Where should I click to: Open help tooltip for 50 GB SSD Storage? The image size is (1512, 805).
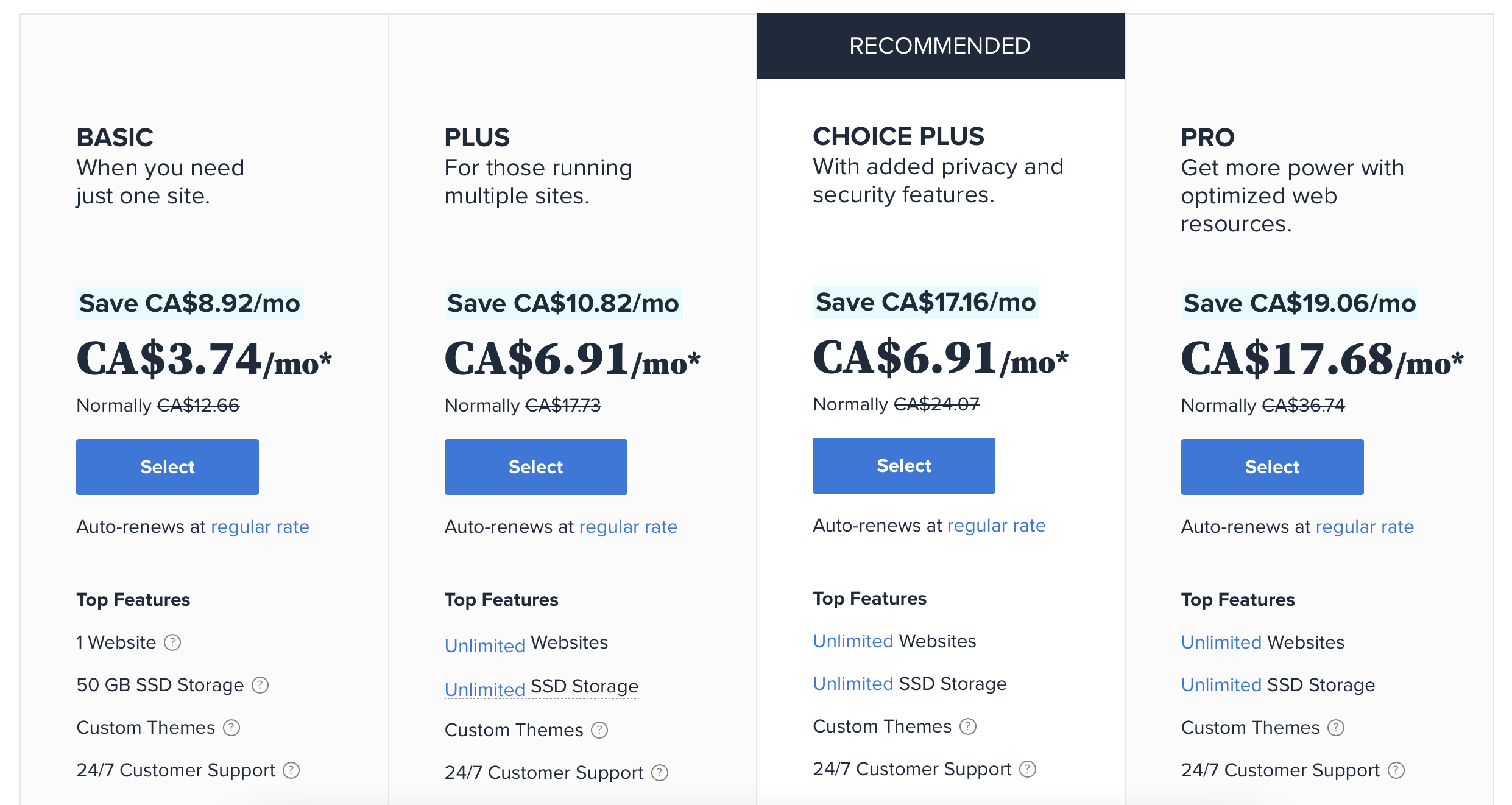[x=260, y=685]
